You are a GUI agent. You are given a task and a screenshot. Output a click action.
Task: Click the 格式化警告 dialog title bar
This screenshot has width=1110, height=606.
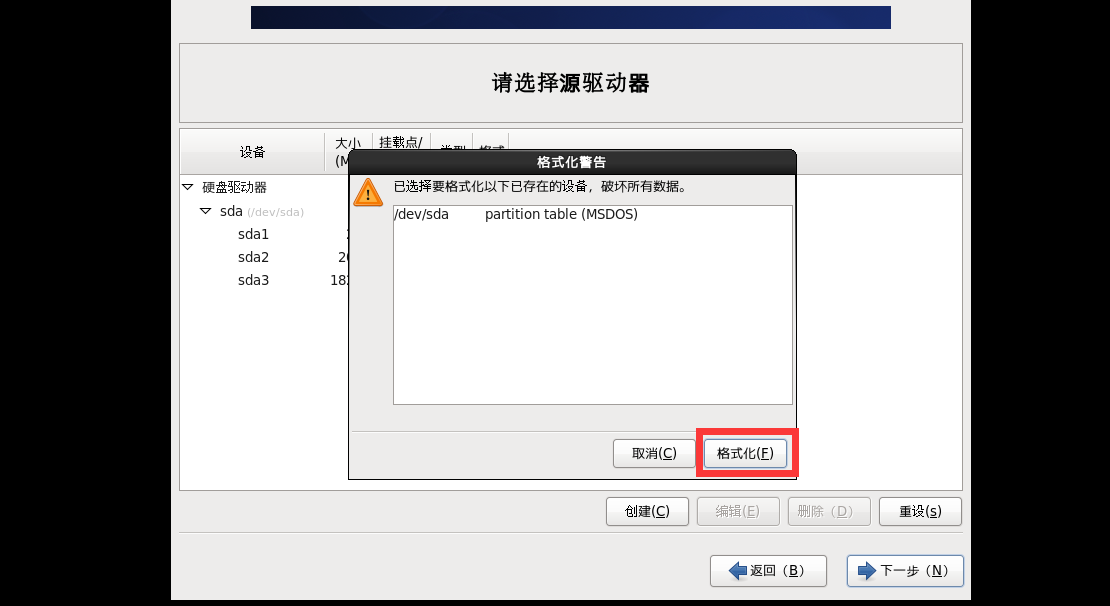click(572, 162)
